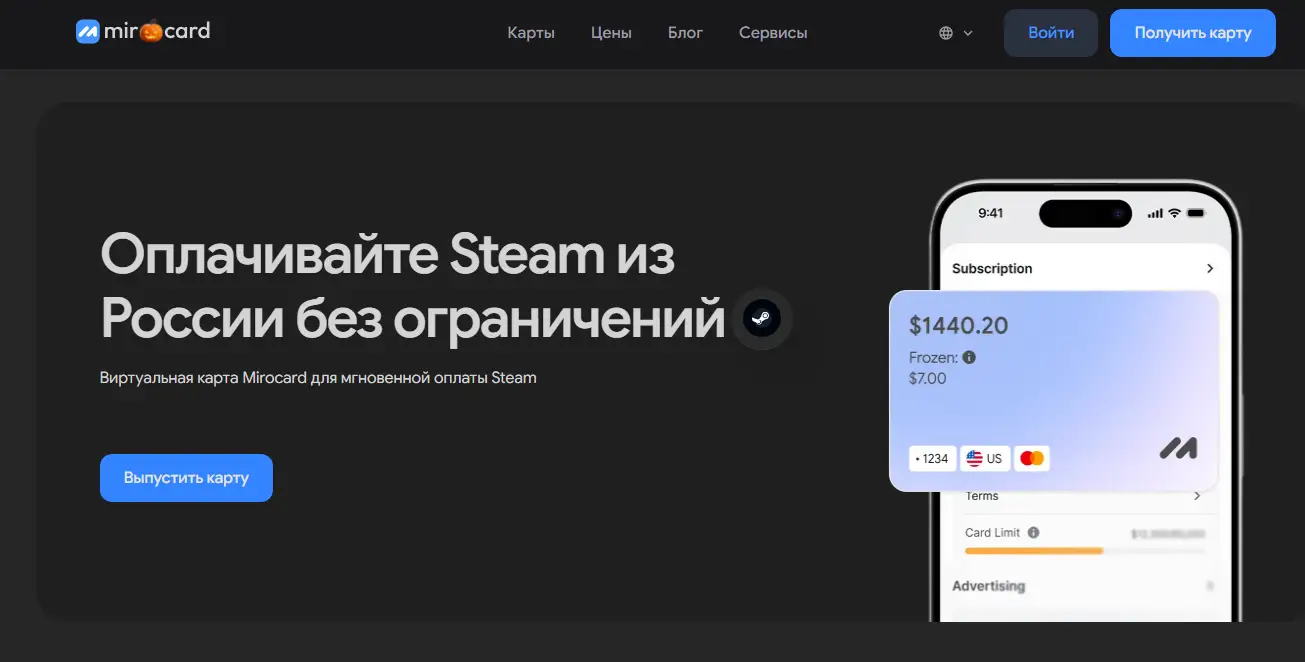Image resolution: width=1305 pixels, height=662 pixels.
Task: Click the Выпустить карту button
Action: [186, 478]
